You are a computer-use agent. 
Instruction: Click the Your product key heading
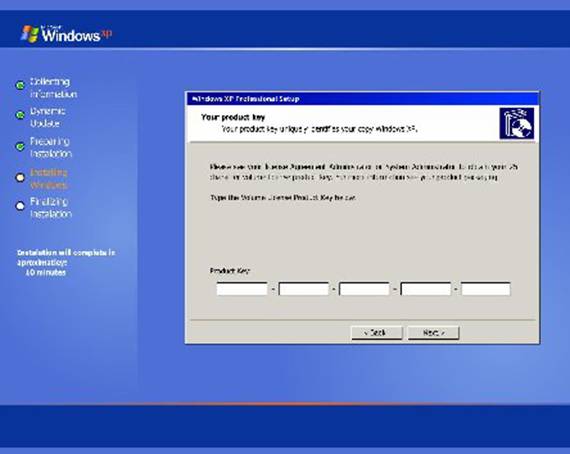pyautogui.click(x=233, y=117)
